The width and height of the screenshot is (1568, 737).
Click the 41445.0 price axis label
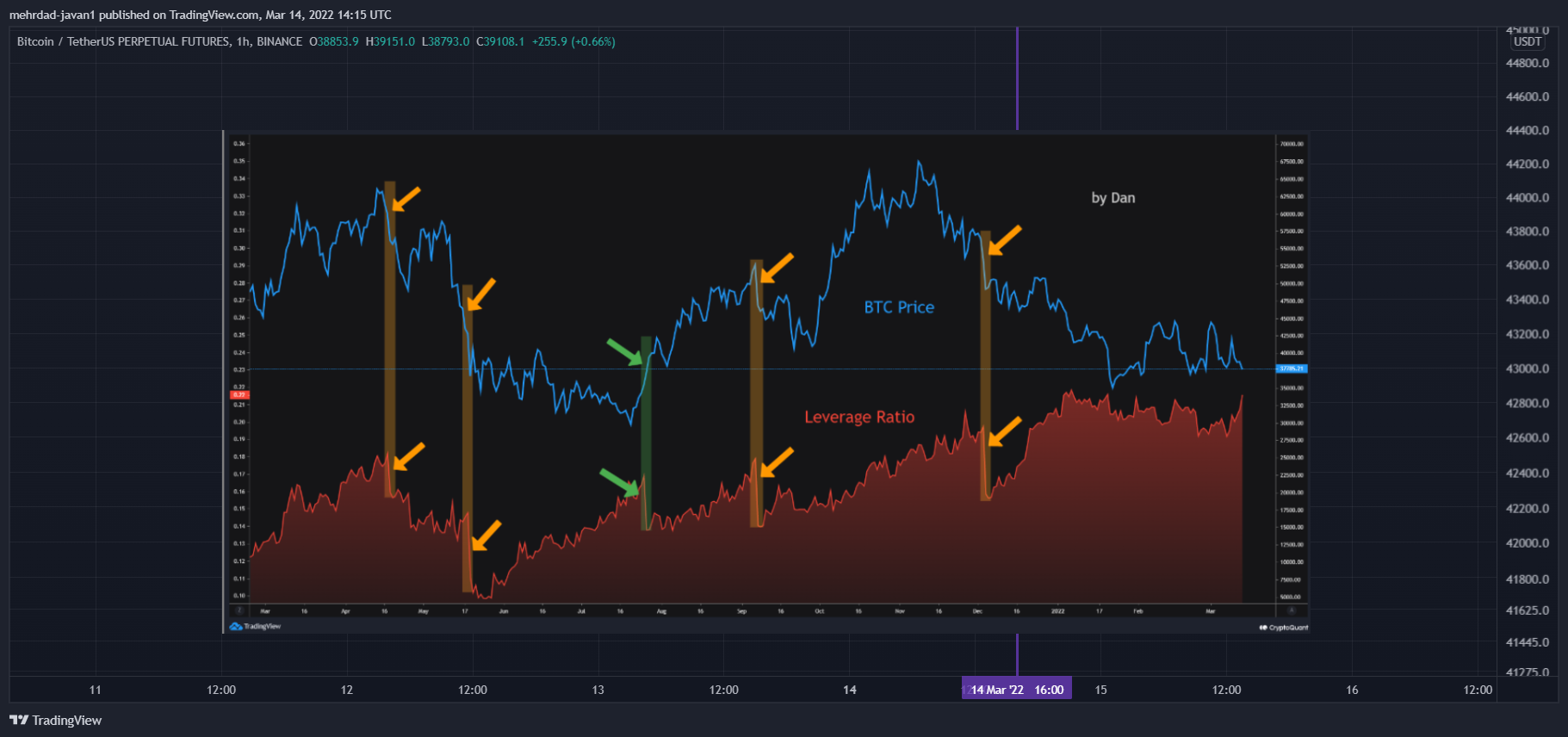click(x=1528, y=642)
